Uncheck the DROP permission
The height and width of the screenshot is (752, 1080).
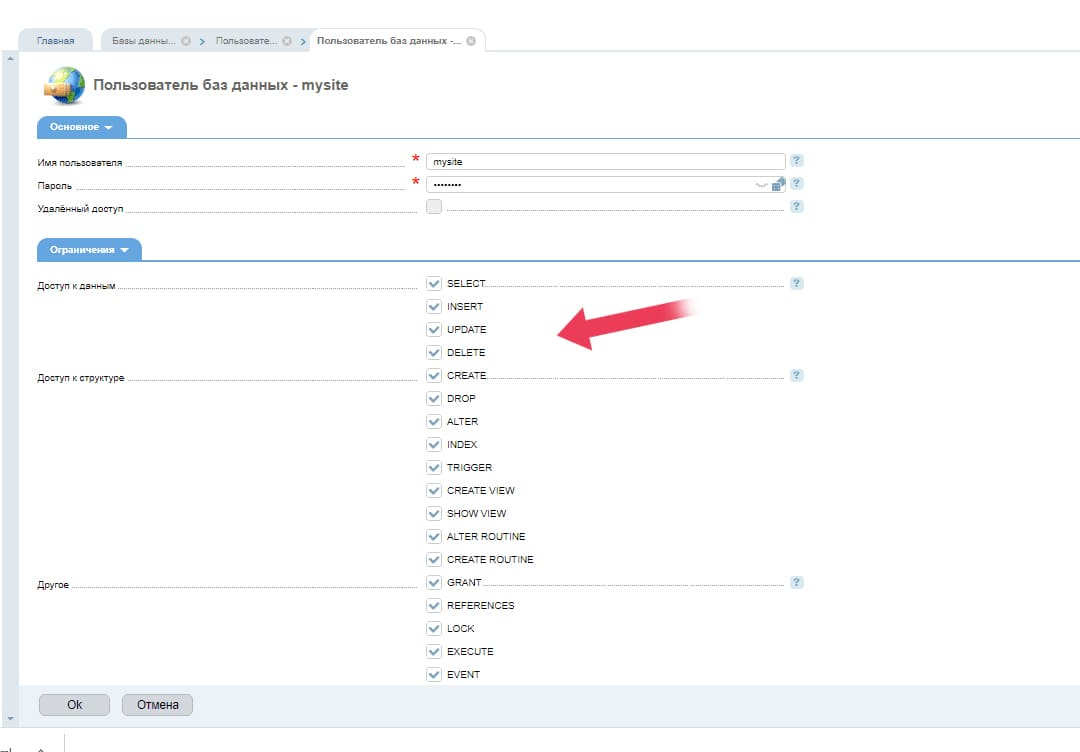(x=434, y=398)
